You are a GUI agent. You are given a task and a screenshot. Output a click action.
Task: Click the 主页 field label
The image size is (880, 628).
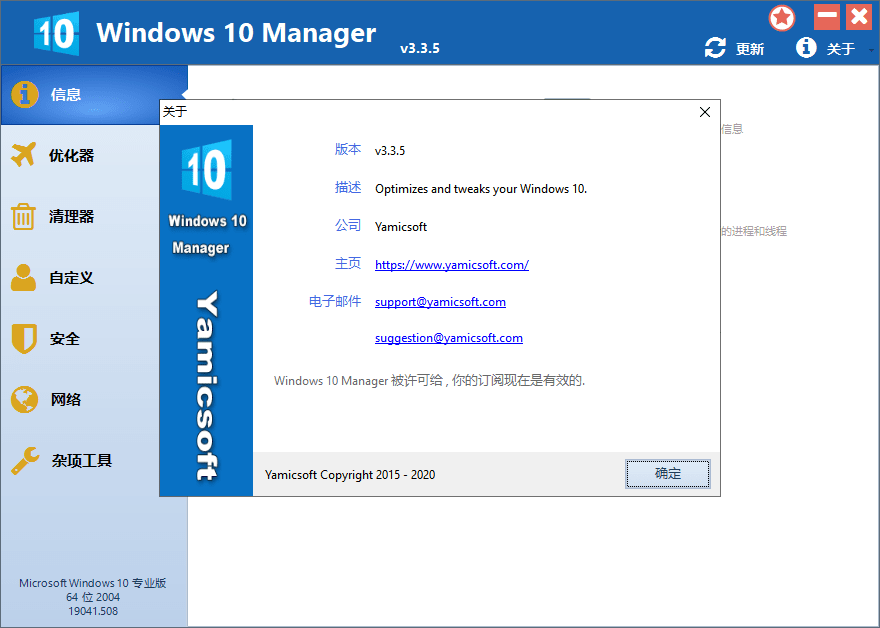click(348, 263)
